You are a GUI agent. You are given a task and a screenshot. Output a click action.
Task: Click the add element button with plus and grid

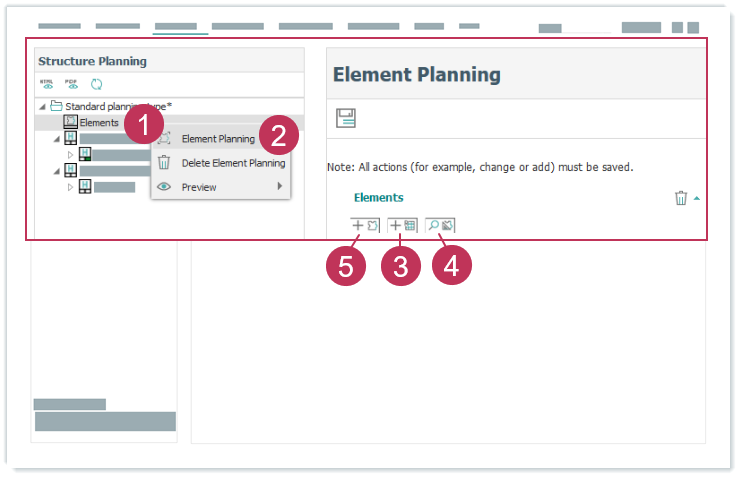tap(403, 226)
